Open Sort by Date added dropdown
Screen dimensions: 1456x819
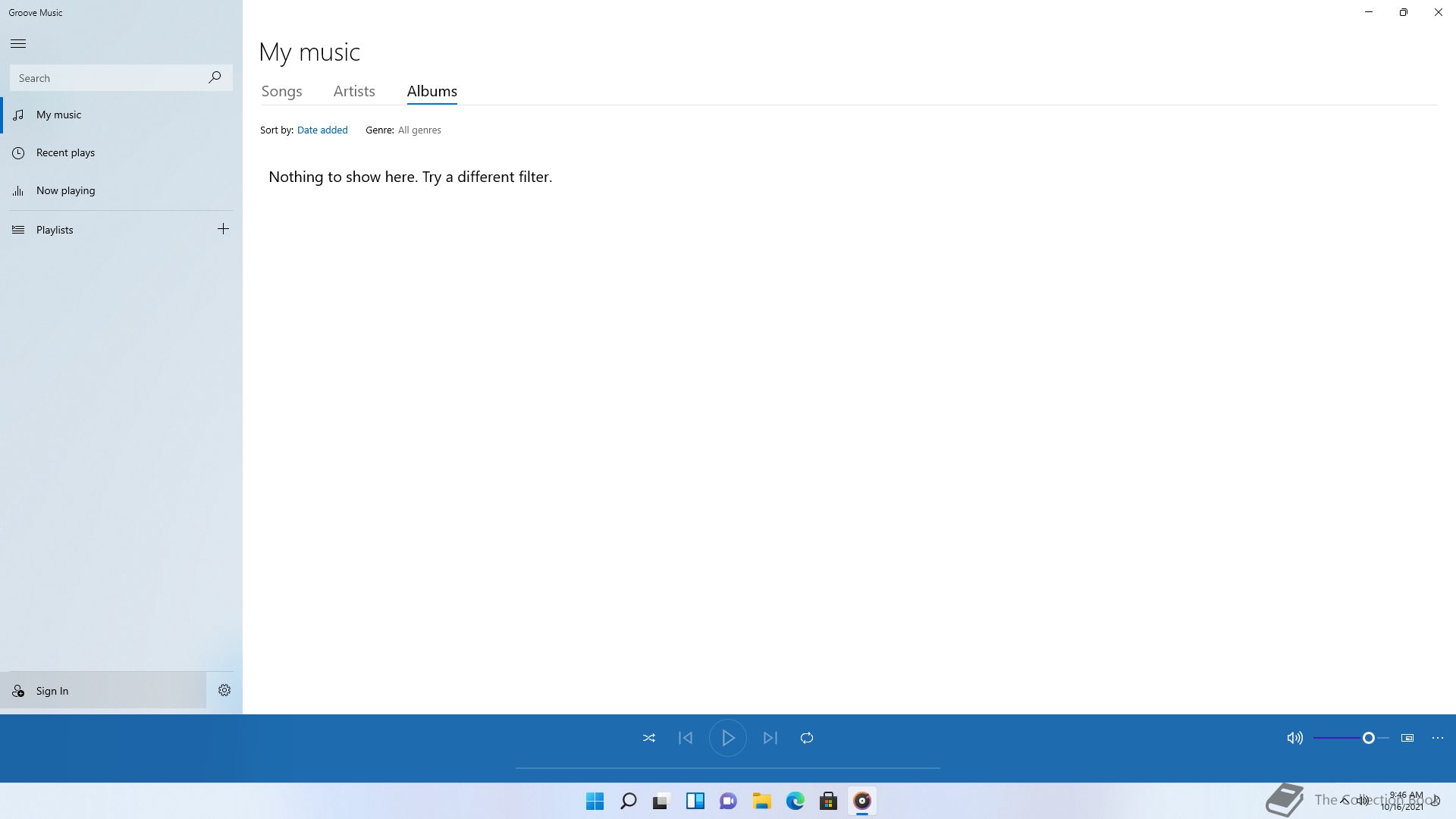(322, 130)
